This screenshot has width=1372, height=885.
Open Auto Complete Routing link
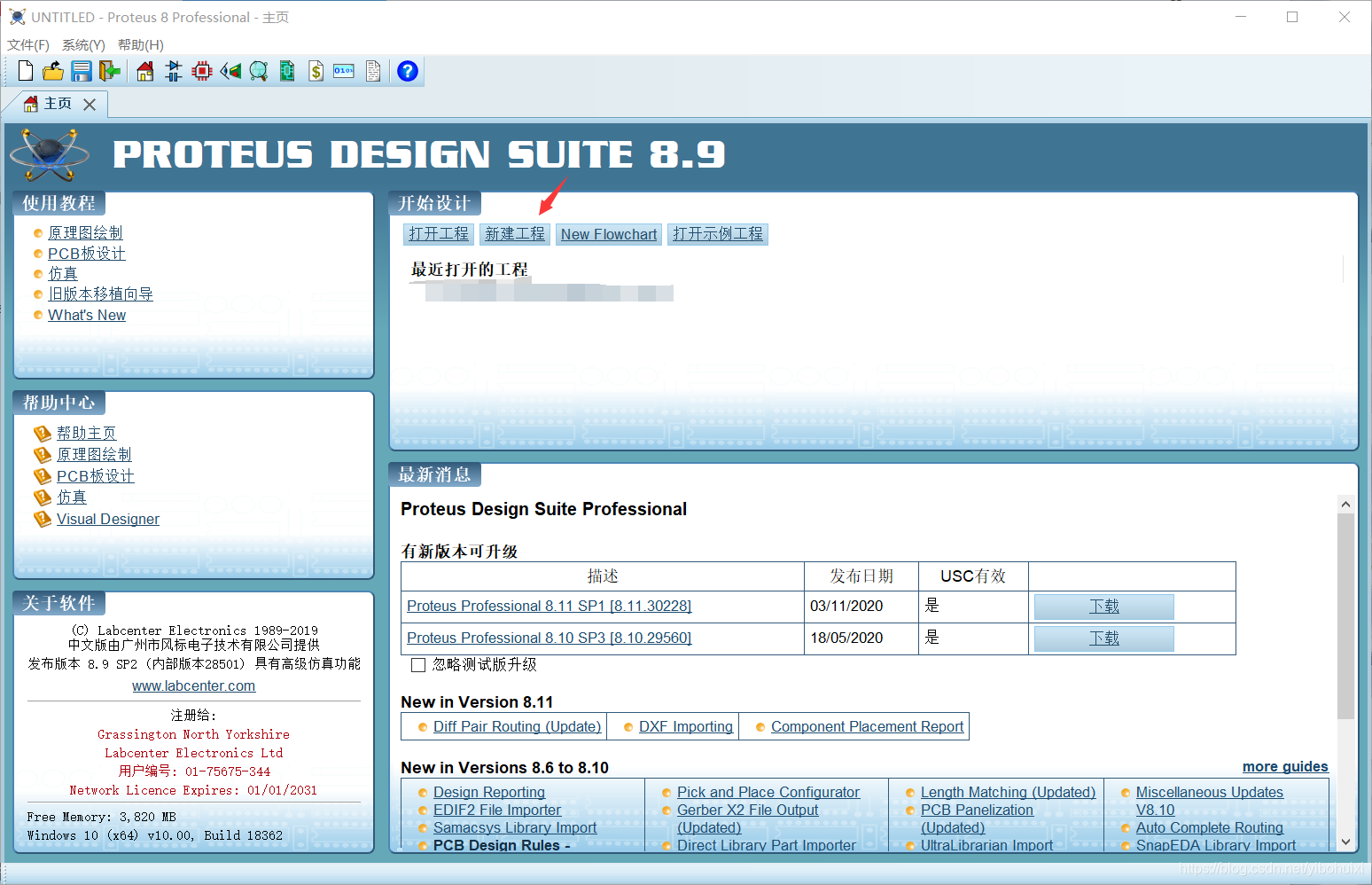point(1210,827)
